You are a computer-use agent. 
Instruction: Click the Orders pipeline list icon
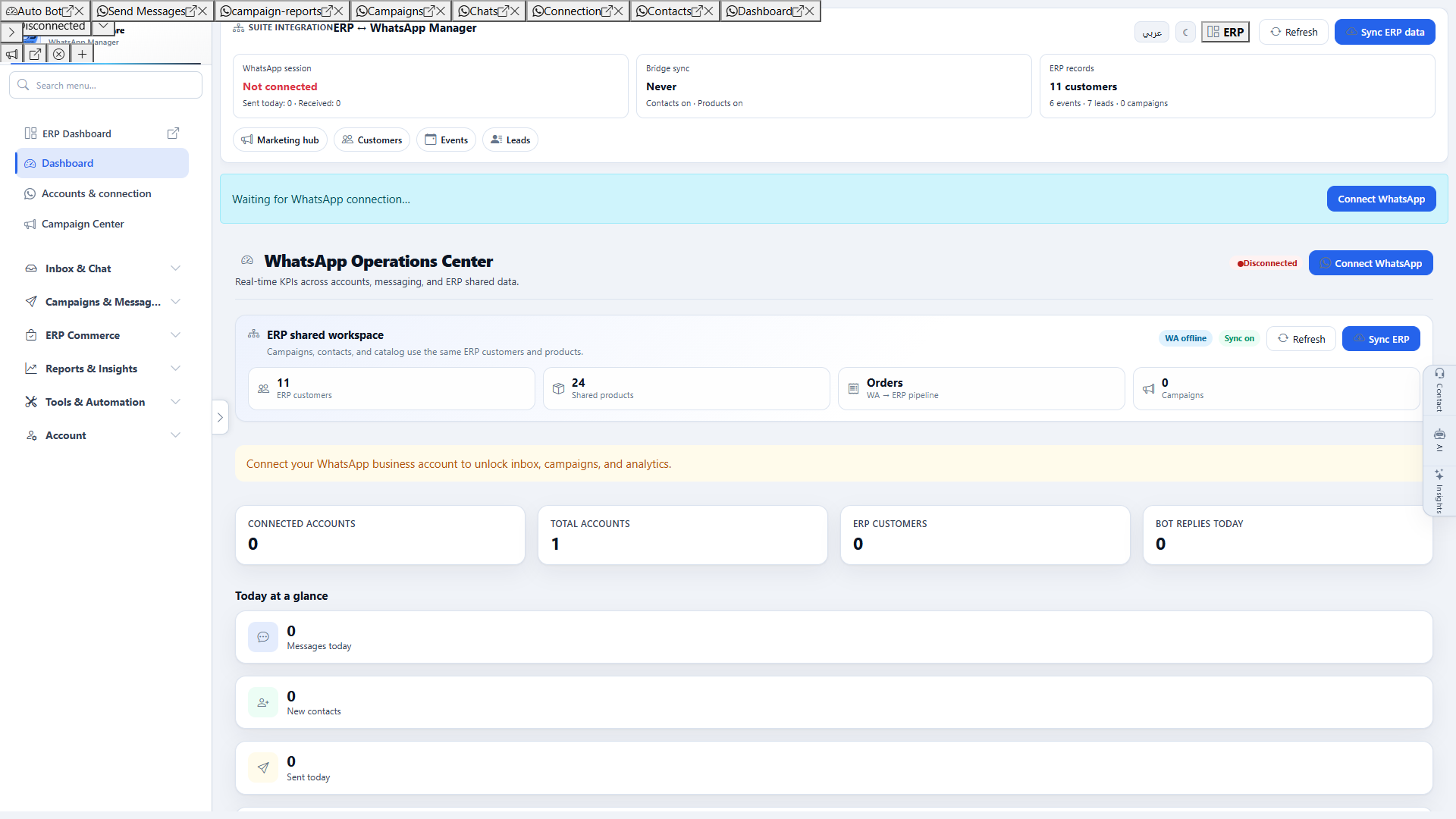pyautogui.click(x=853, y=389)
